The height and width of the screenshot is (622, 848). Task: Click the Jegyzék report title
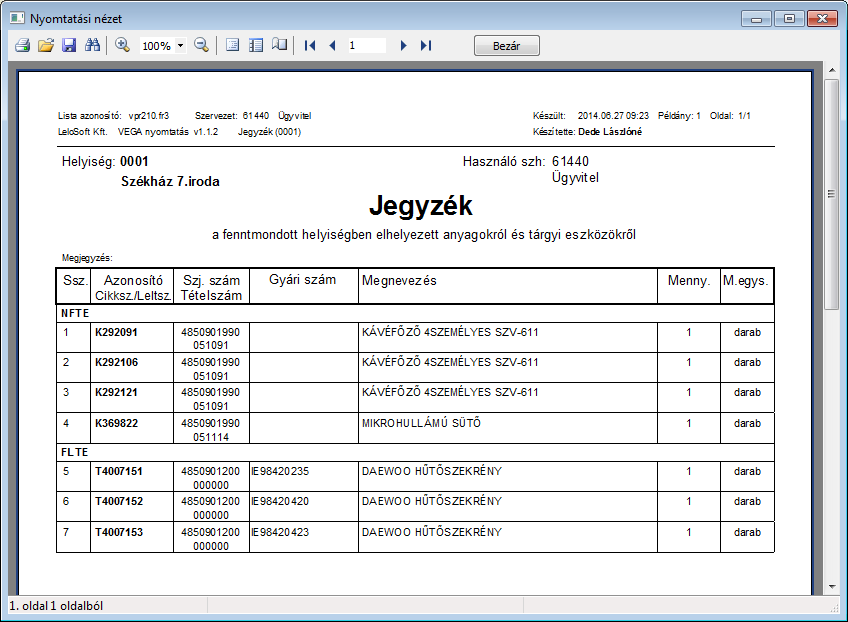tap(421, 206)
